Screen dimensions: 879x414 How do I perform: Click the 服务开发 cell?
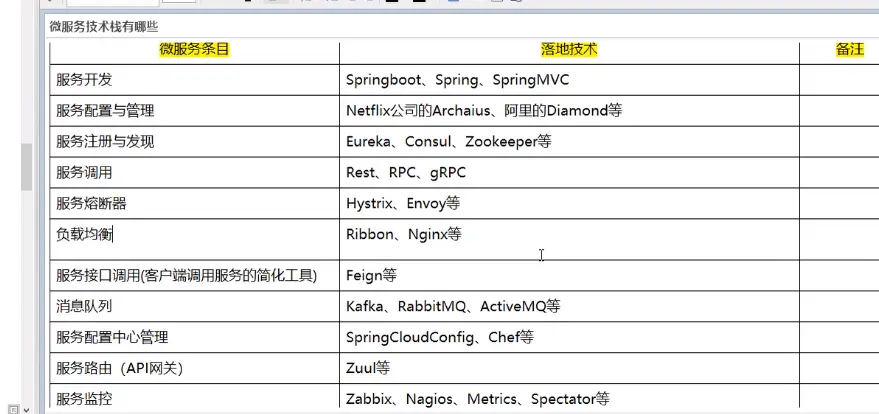(x=195, y=80)
